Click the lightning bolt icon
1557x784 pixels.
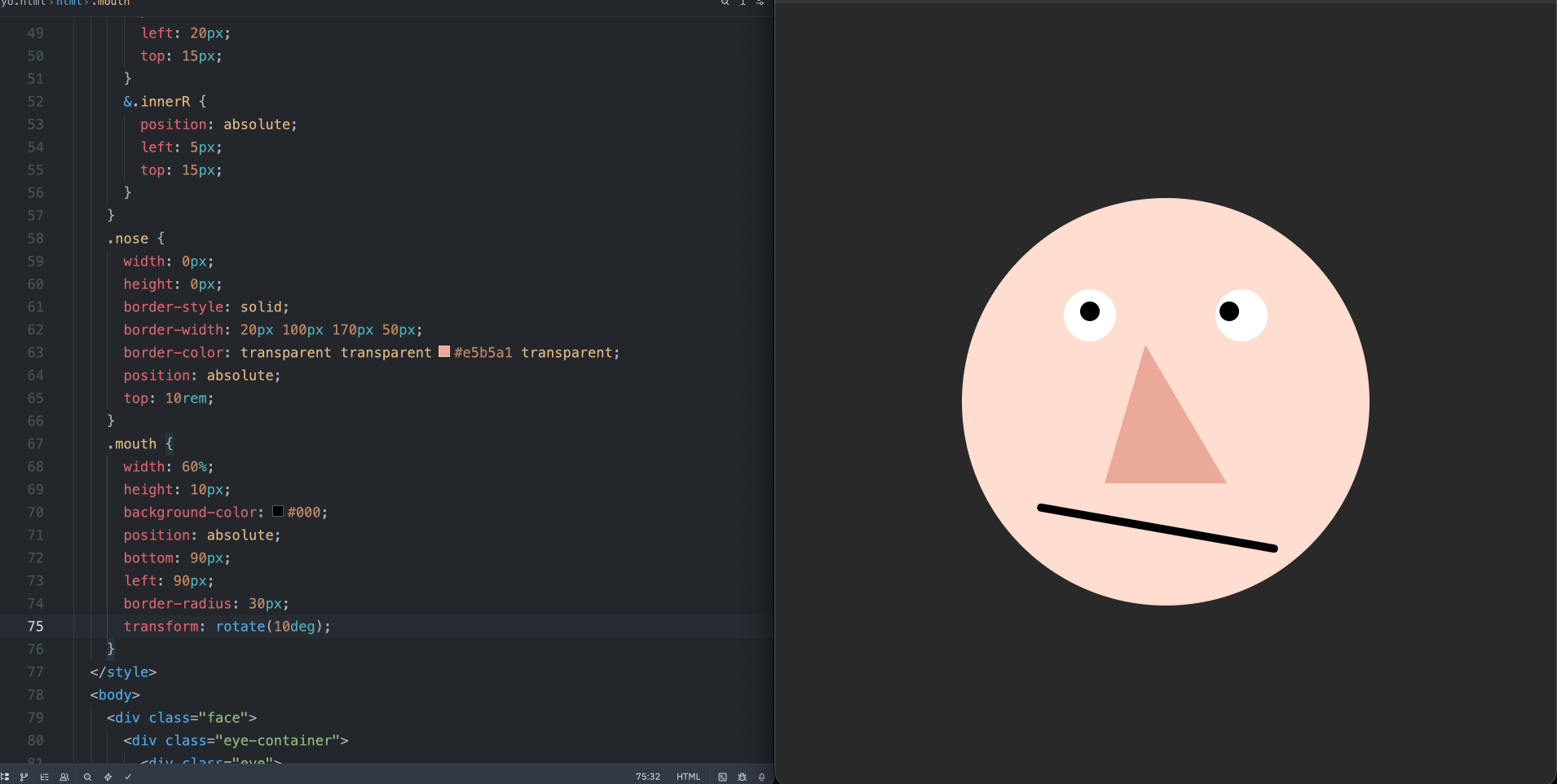tap(108, 777)
